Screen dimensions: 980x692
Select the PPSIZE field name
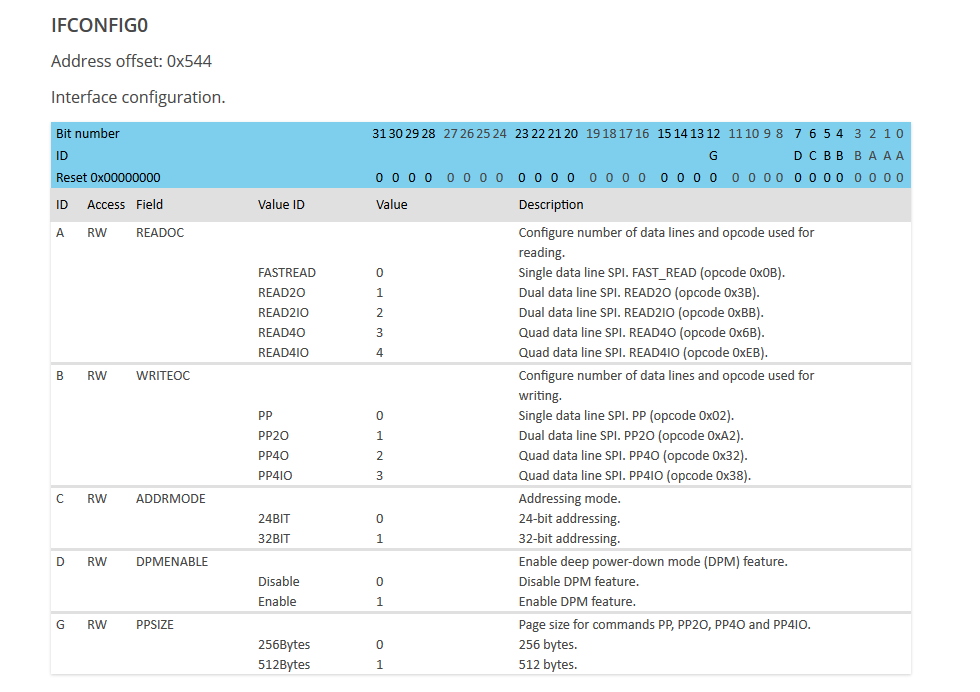point(155,625)
